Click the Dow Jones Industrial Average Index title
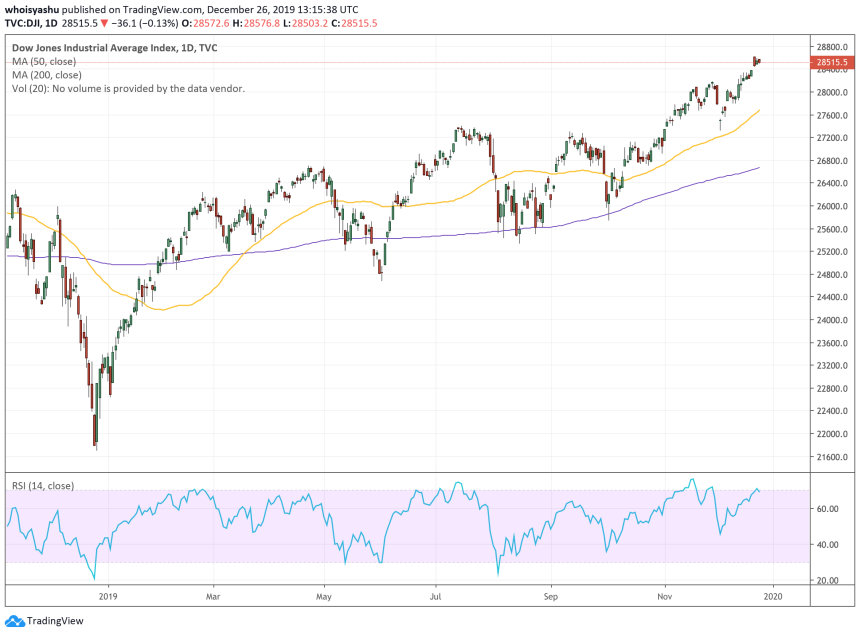Viewport: 860px width, 635px height. click(x=113, y=45)
